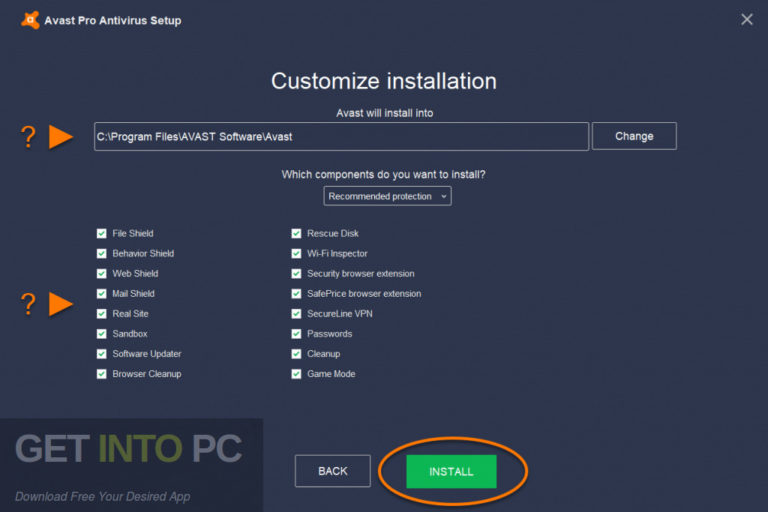Disable the Cleanup checkbox

pyautogui.click(x=296, y=354)
